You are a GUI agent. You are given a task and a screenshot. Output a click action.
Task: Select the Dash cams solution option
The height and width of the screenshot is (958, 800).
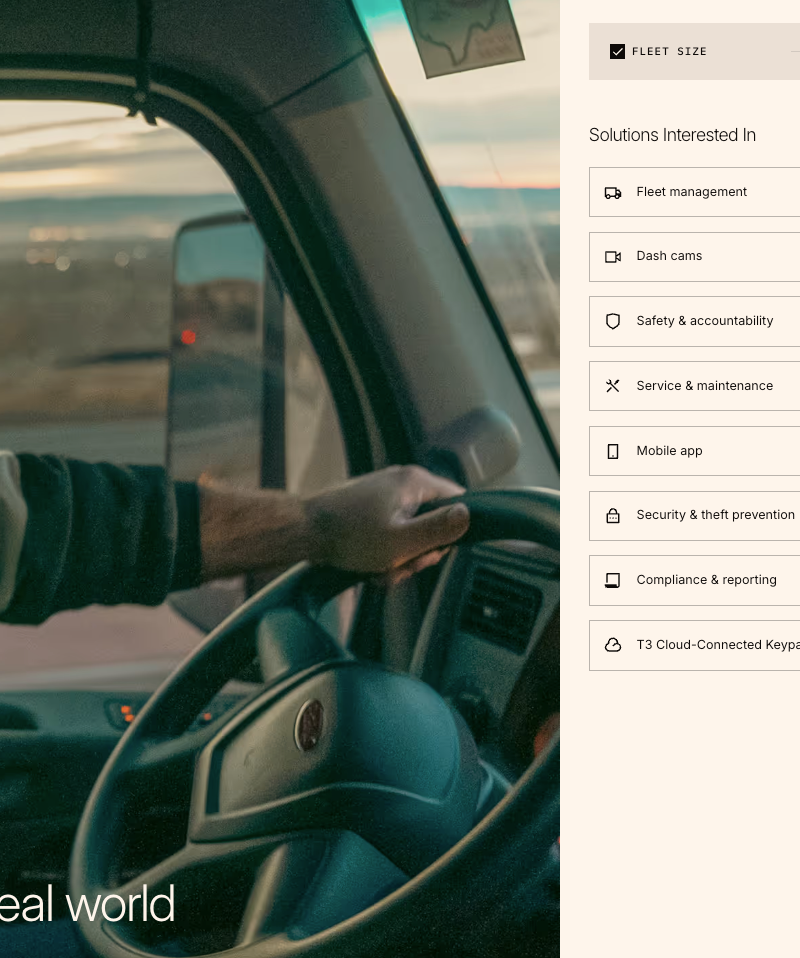click(x=694, y=257)
